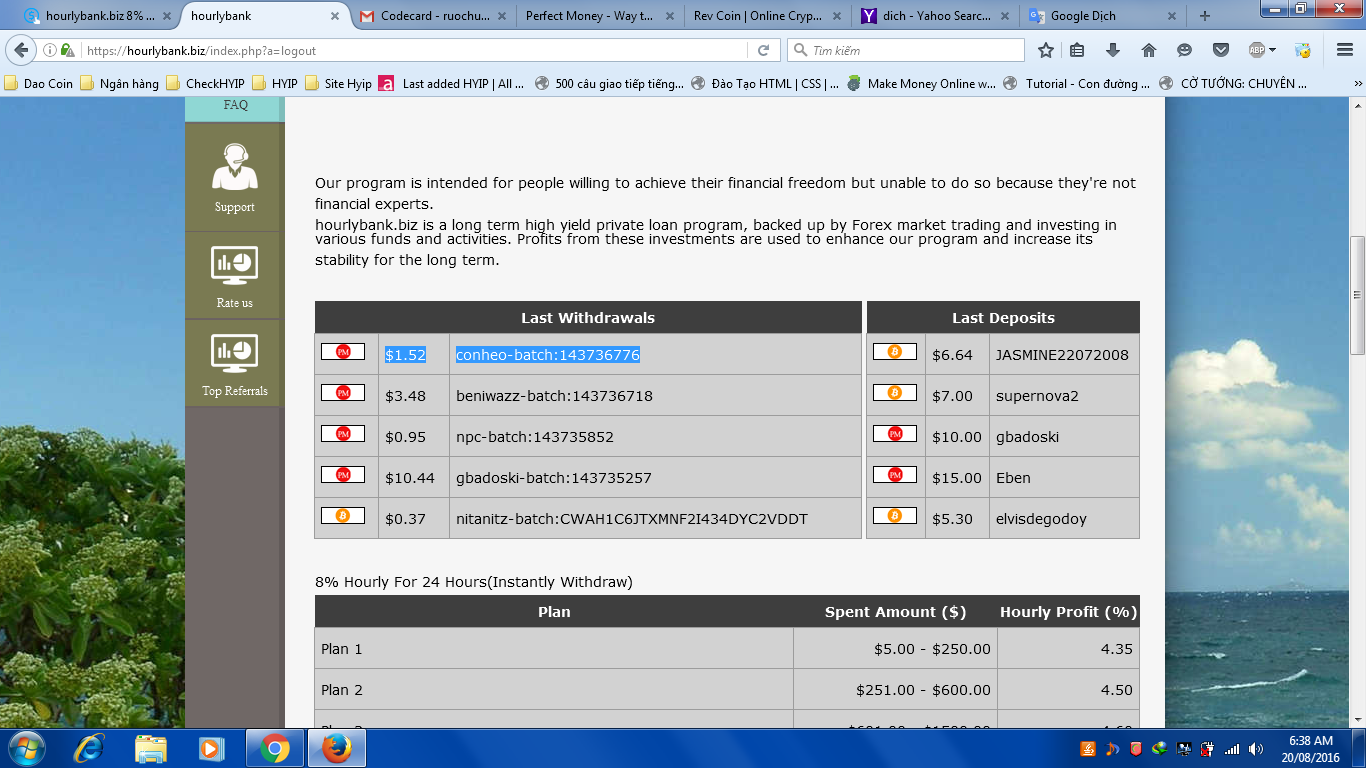
Task: Click the $10.44 withdrawal amount
Action: tap(410, 478)
